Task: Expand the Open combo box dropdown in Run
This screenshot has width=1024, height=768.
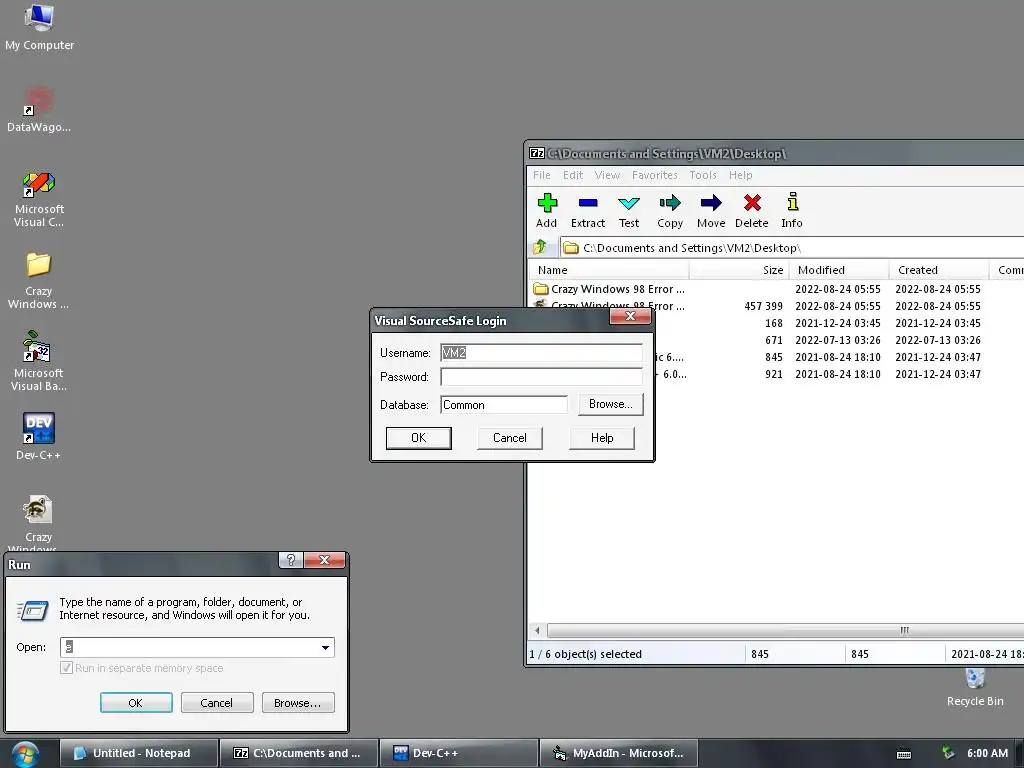Action: pyautogui.click(x=325, y=647)
